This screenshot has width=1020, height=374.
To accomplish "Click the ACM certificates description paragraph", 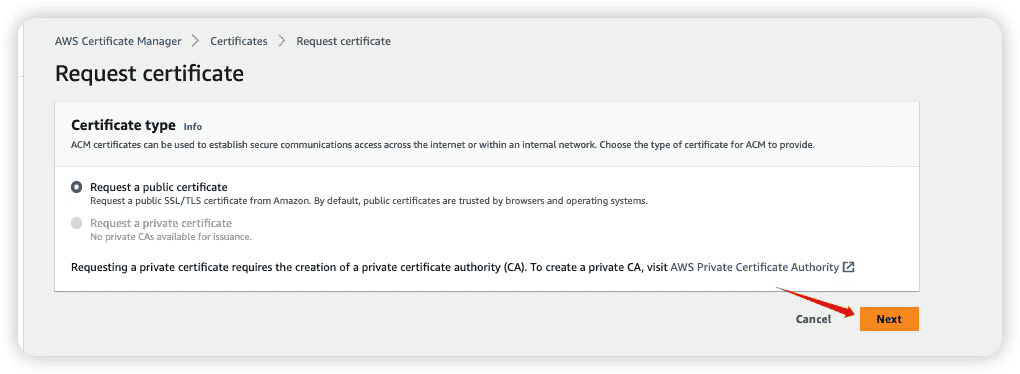I will 443,144.
